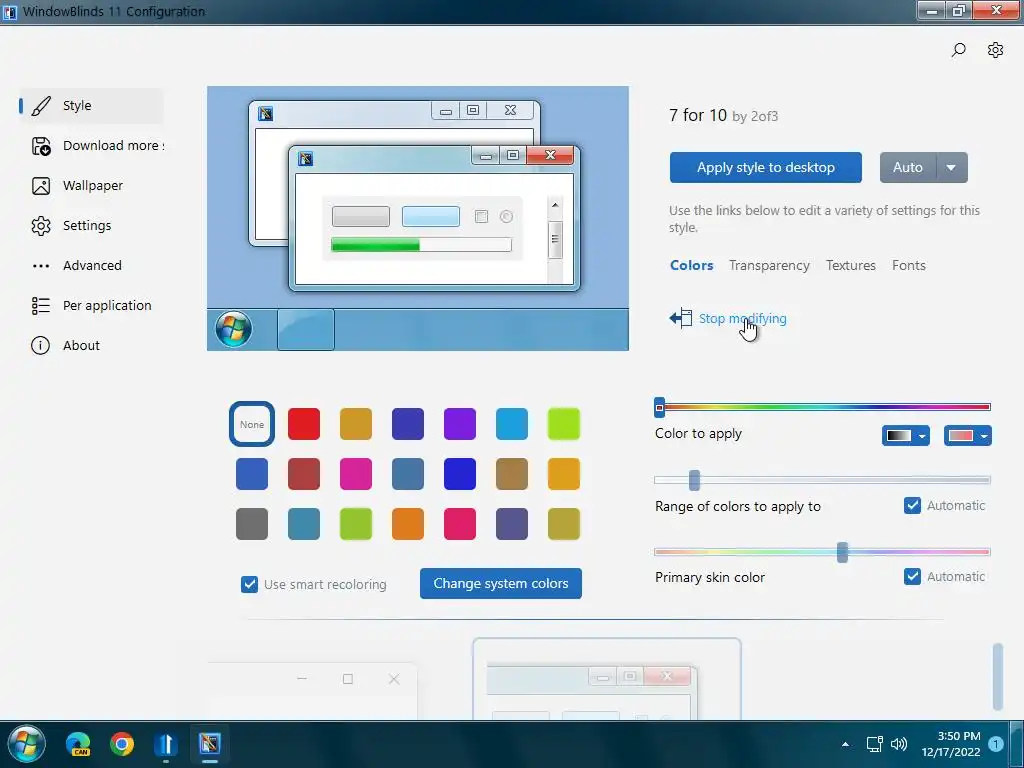Open the gear settings icon at top right
Viewport: 1024px width, 768px height.
coord(995,50)
